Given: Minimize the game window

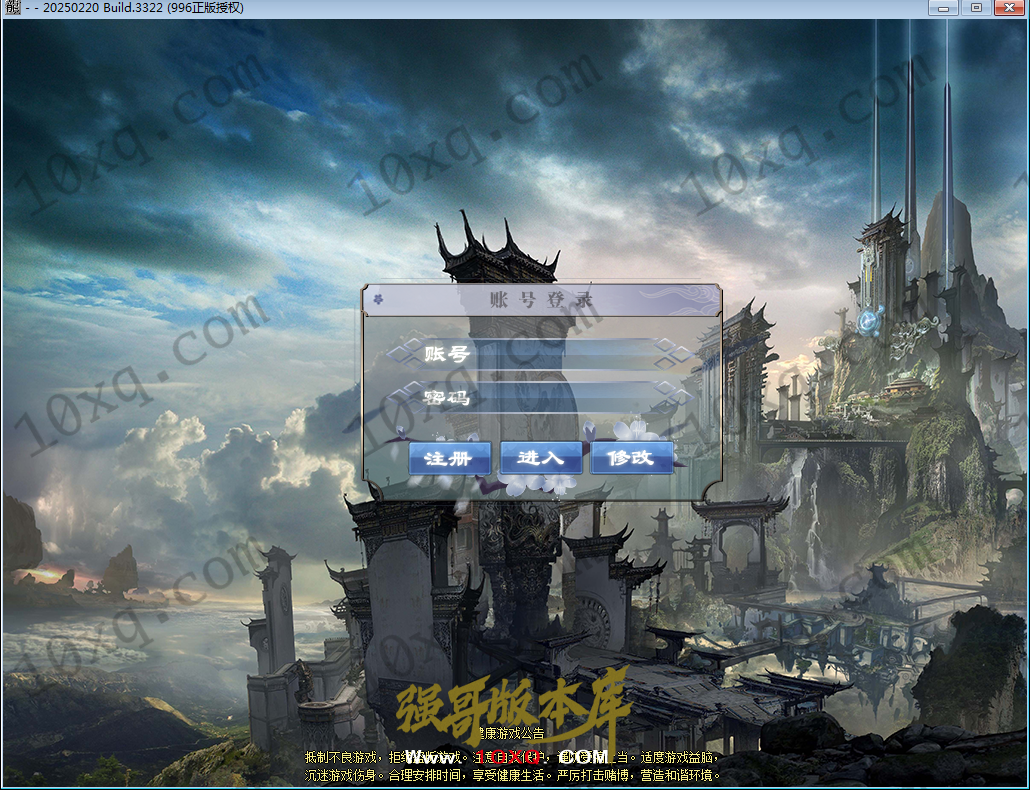Looking at the screenshot, I should coord(944,8).
